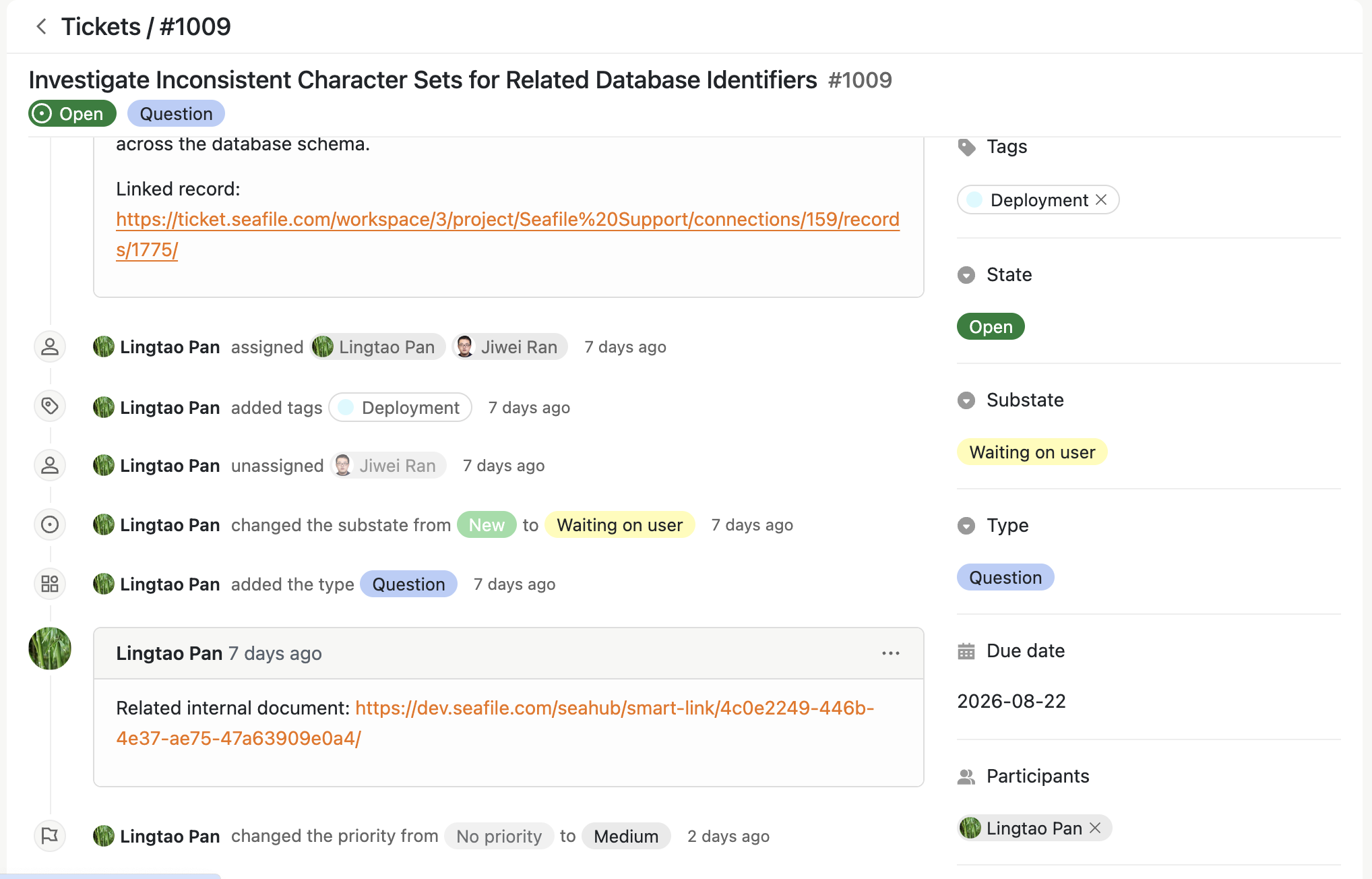Click the tag icon on the added tags event

[x=50, y=406]
